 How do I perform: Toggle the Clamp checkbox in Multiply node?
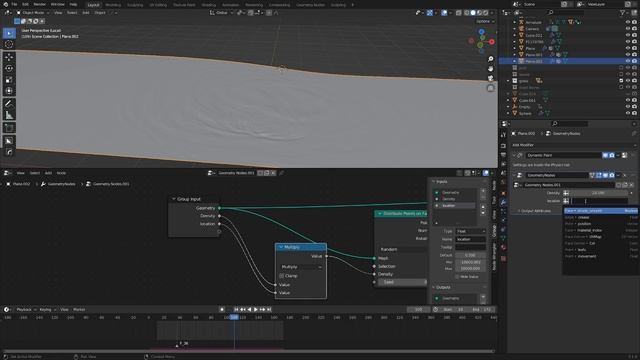coord(282,276)
